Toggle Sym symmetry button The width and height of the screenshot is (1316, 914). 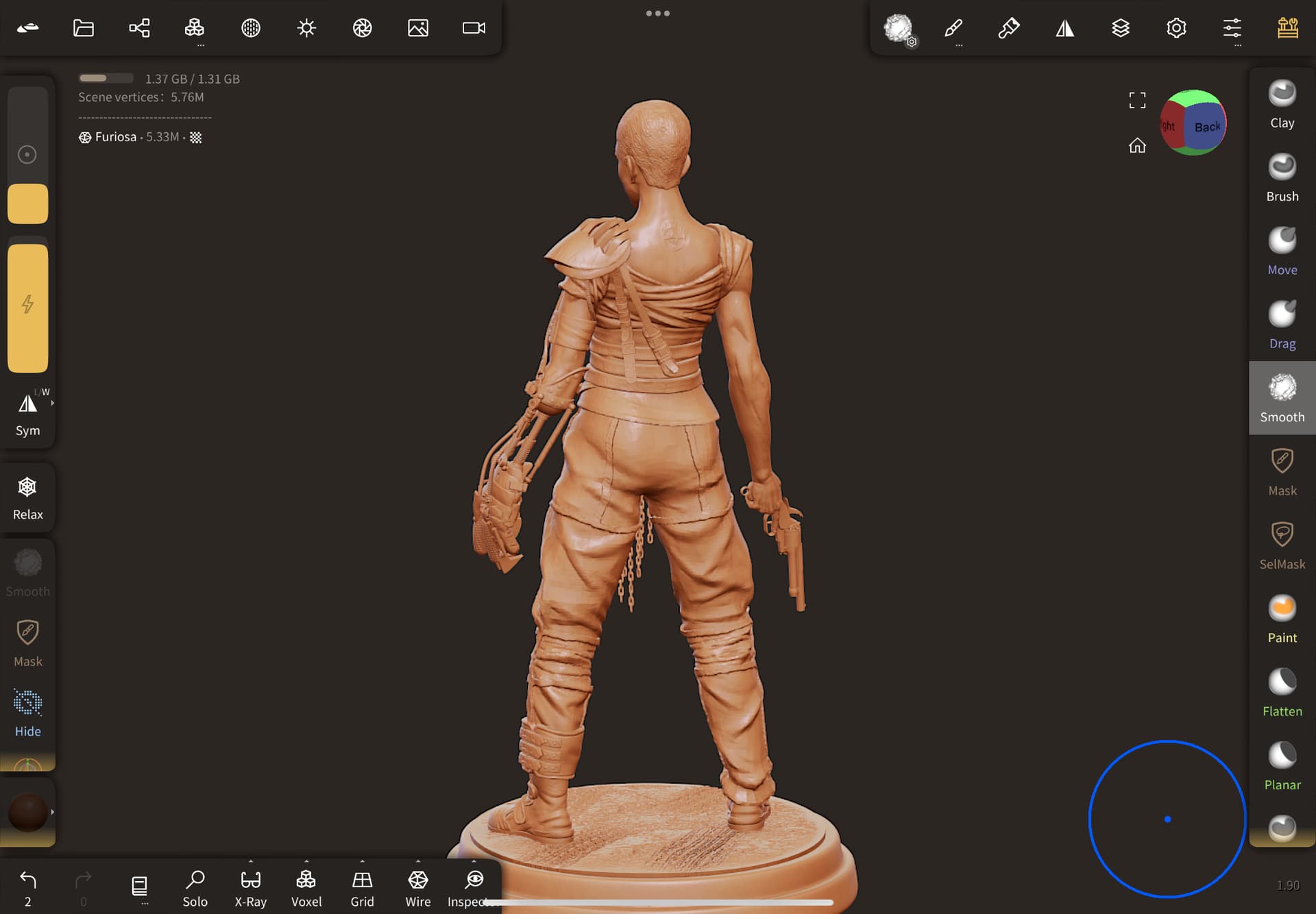click(27, 415)
